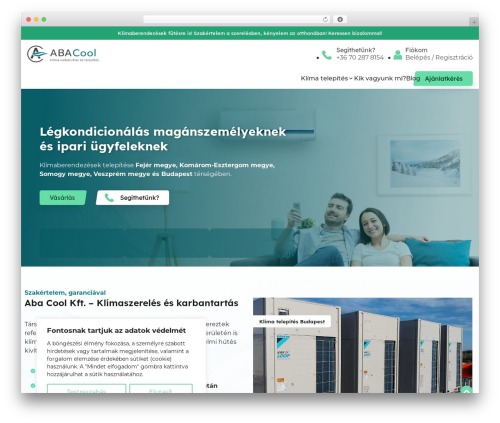Reload page via browser refresh icon
This screenshot has width=500, height=423.
tap(325, 20)
